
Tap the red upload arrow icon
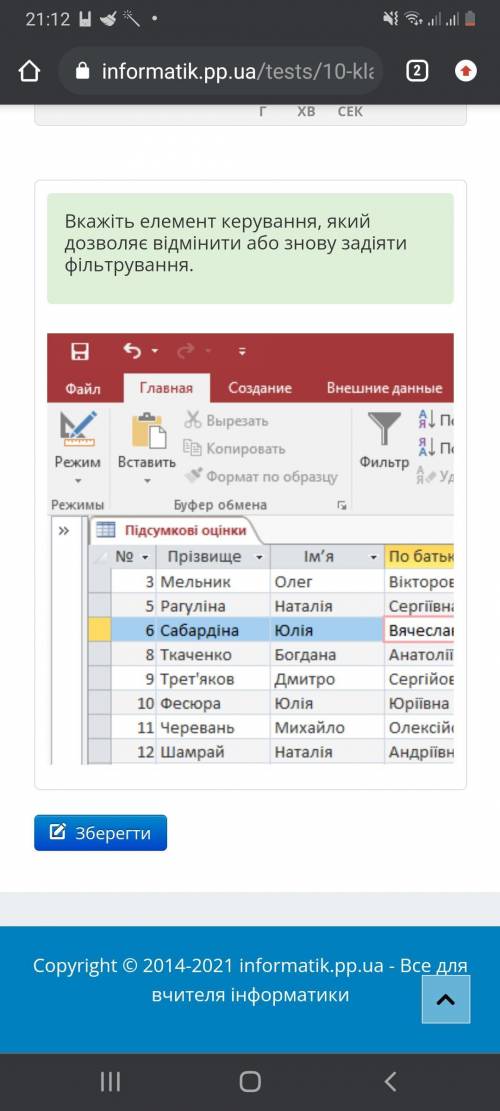click(465, 71)
